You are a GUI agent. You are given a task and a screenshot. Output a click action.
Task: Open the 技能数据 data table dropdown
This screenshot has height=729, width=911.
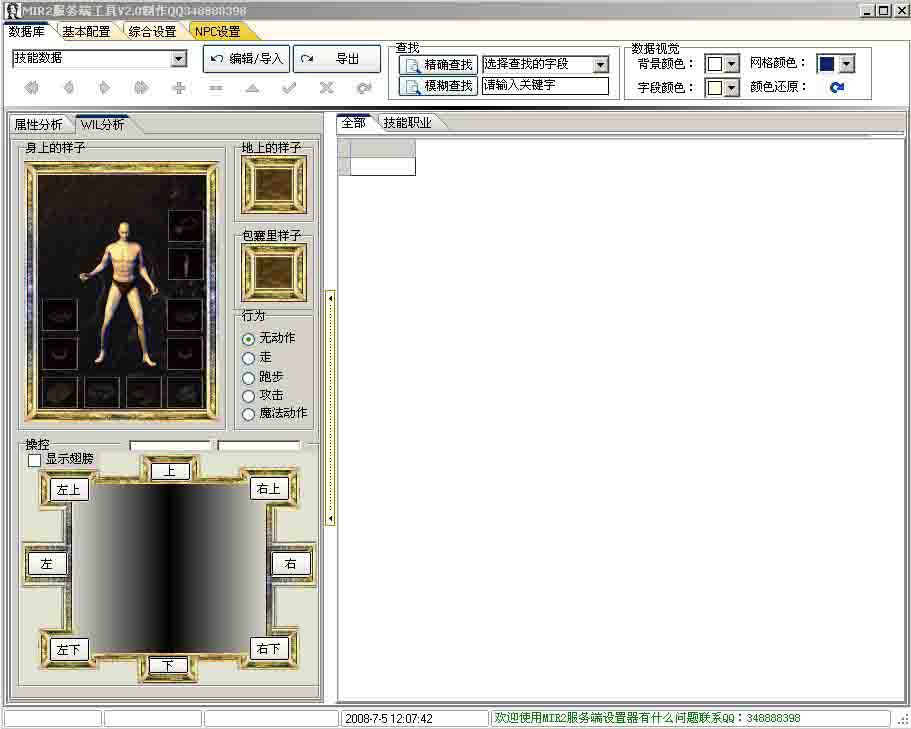coord(178,59)
